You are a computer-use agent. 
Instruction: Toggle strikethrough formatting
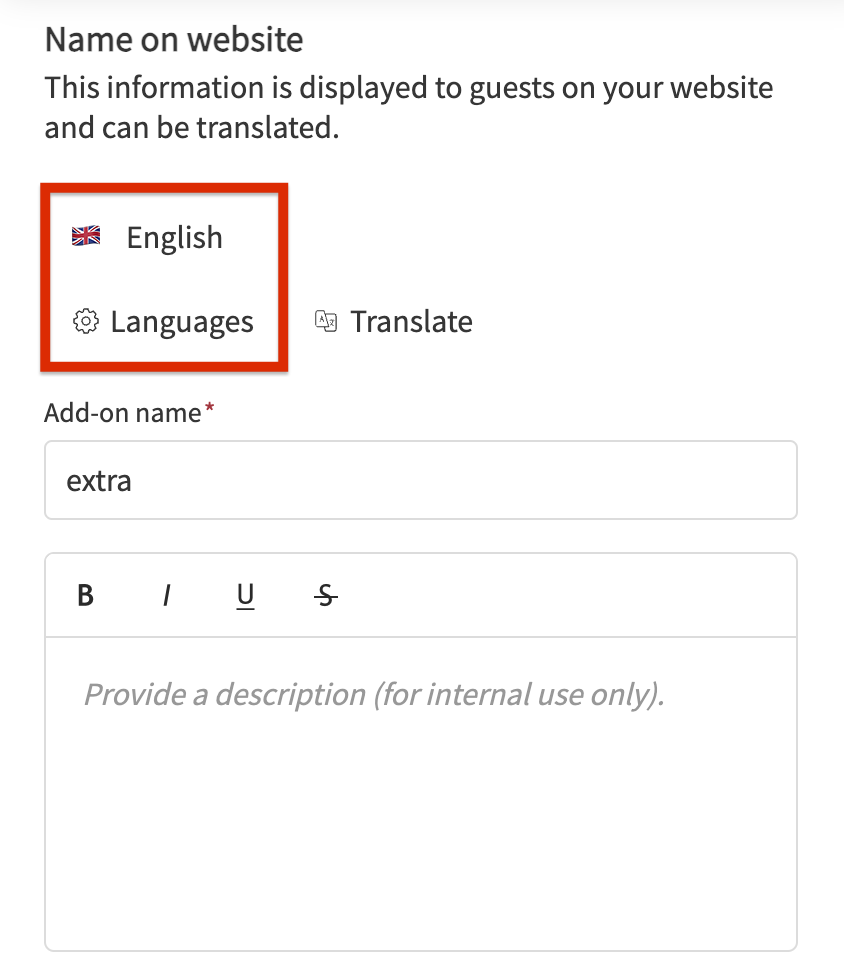pyautogui.click(x=325, y=596)
